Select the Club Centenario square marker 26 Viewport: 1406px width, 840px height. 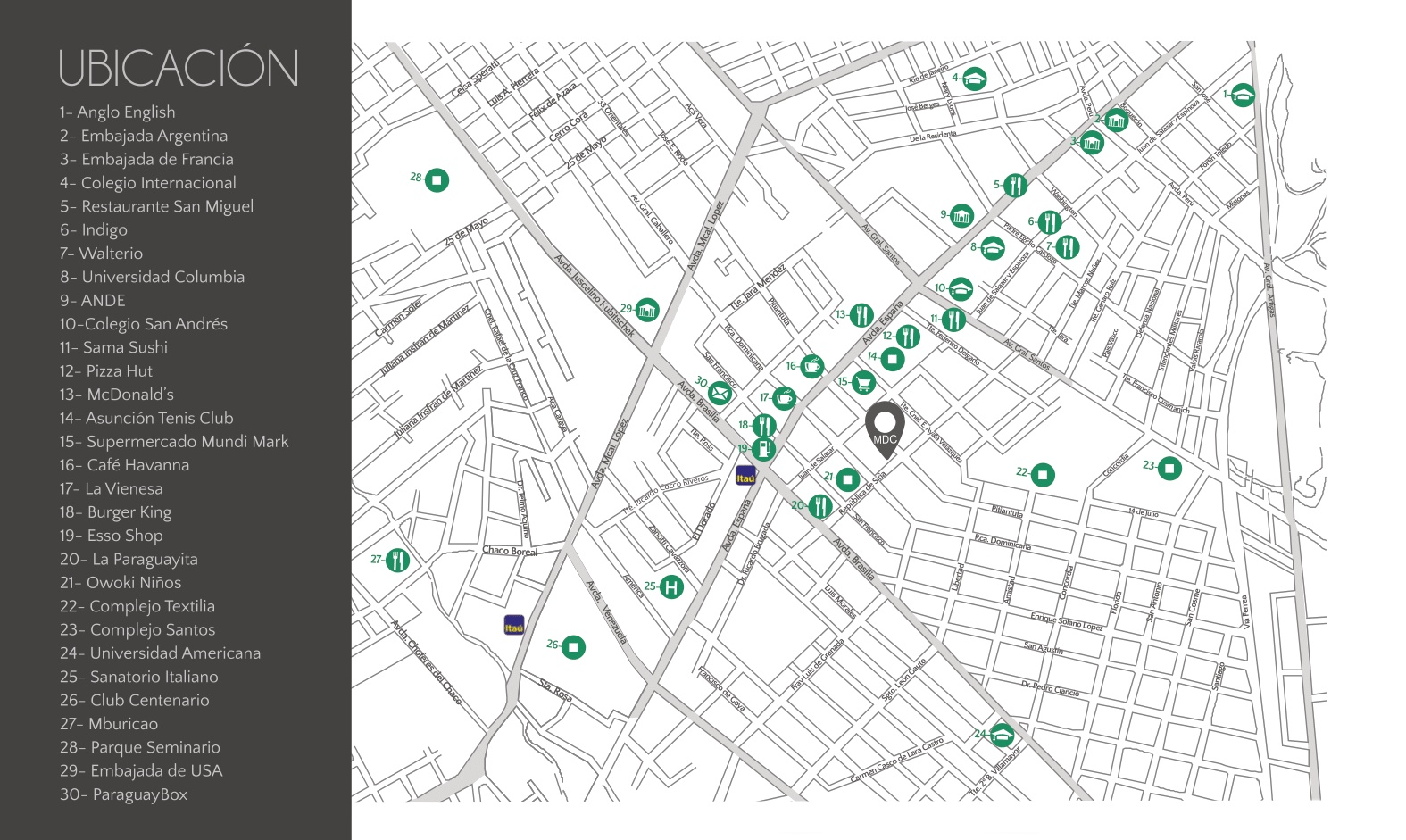tap(574, 646)
